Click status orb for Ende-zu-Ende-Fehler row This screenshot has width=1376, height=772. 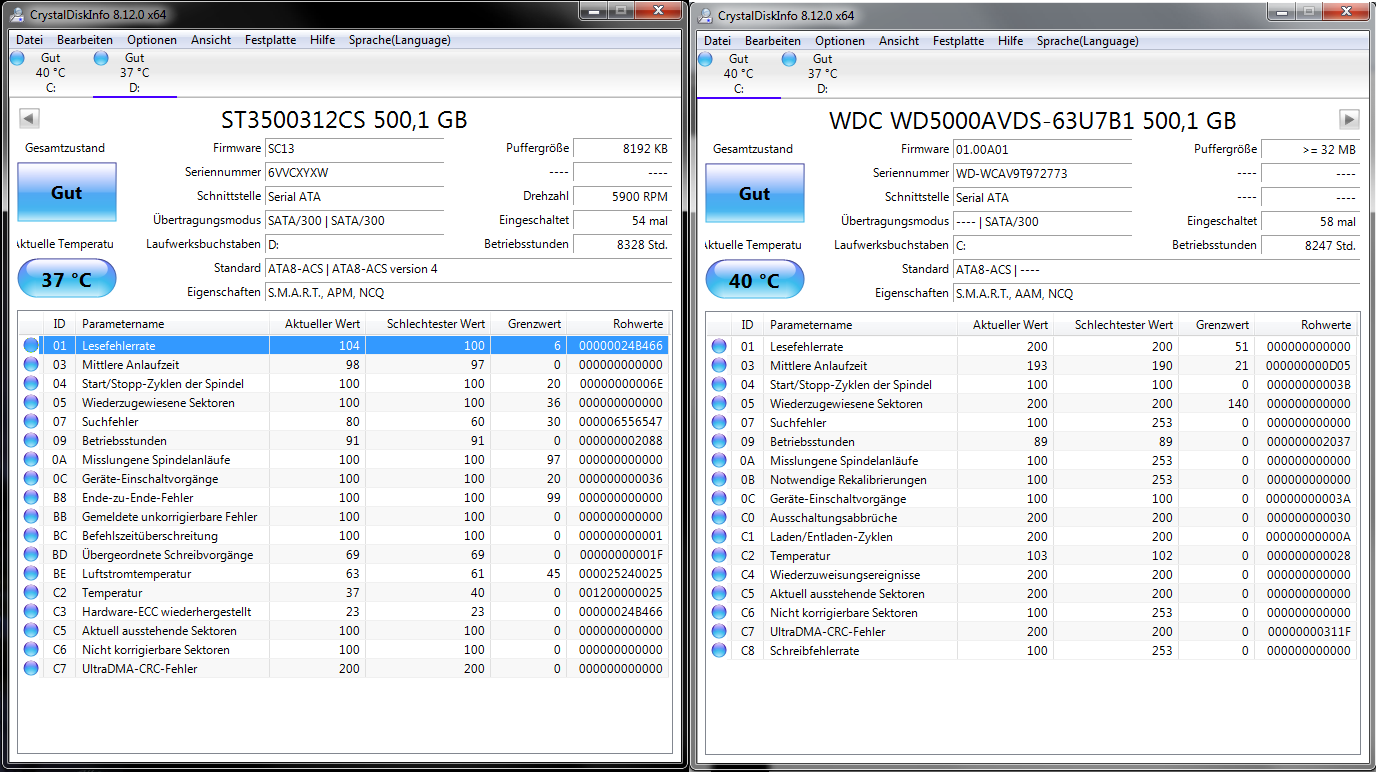[31, 498]
